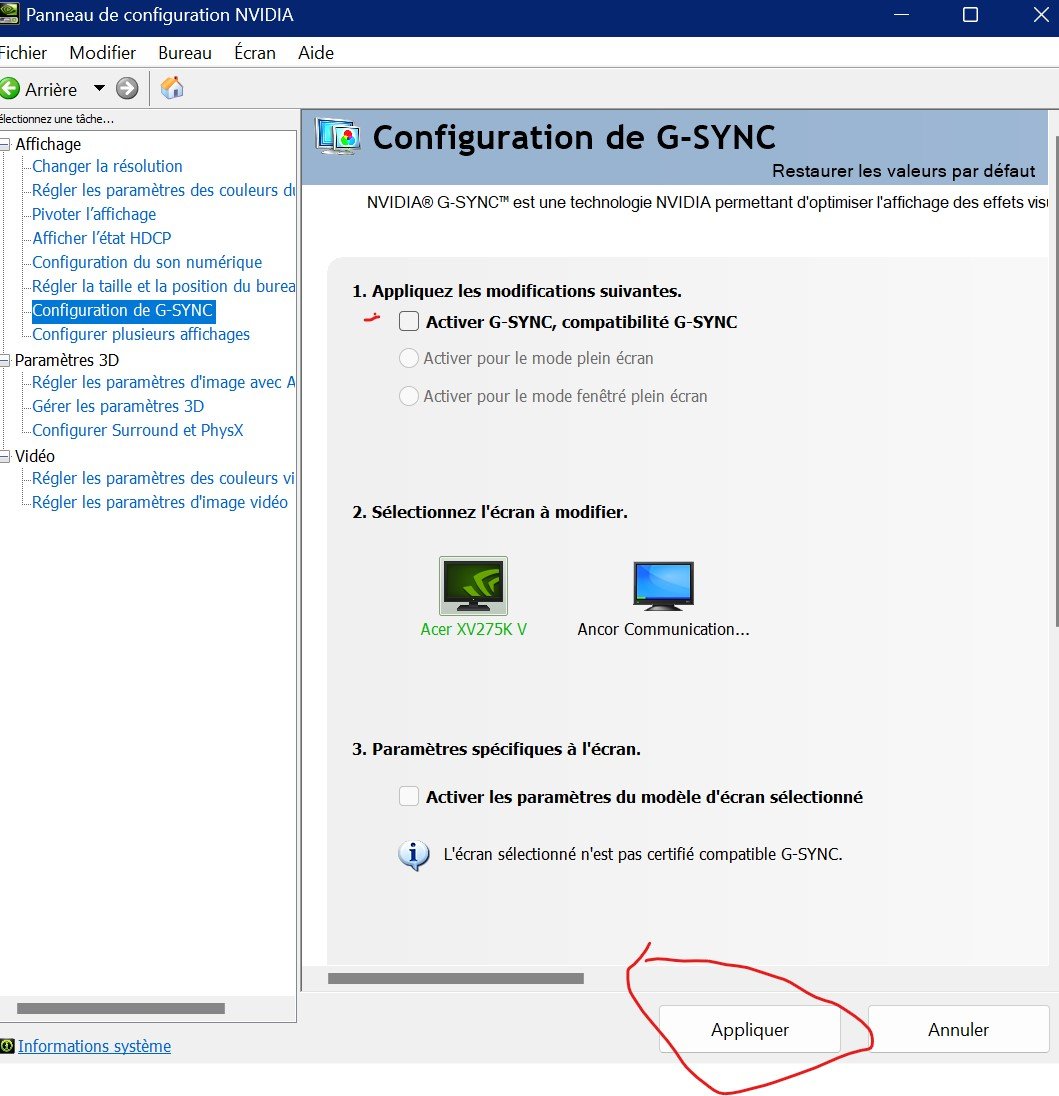Open Configuration du son numérique
This screenshot has width=1059, height=1096.
point(147,262)
